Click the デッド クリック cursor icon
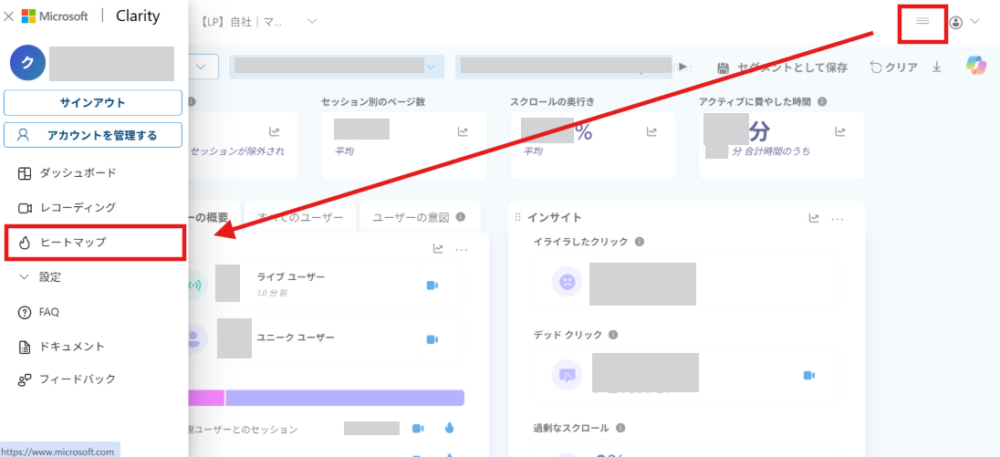This screenshot has width=1000, height=457. coord(567,375)
